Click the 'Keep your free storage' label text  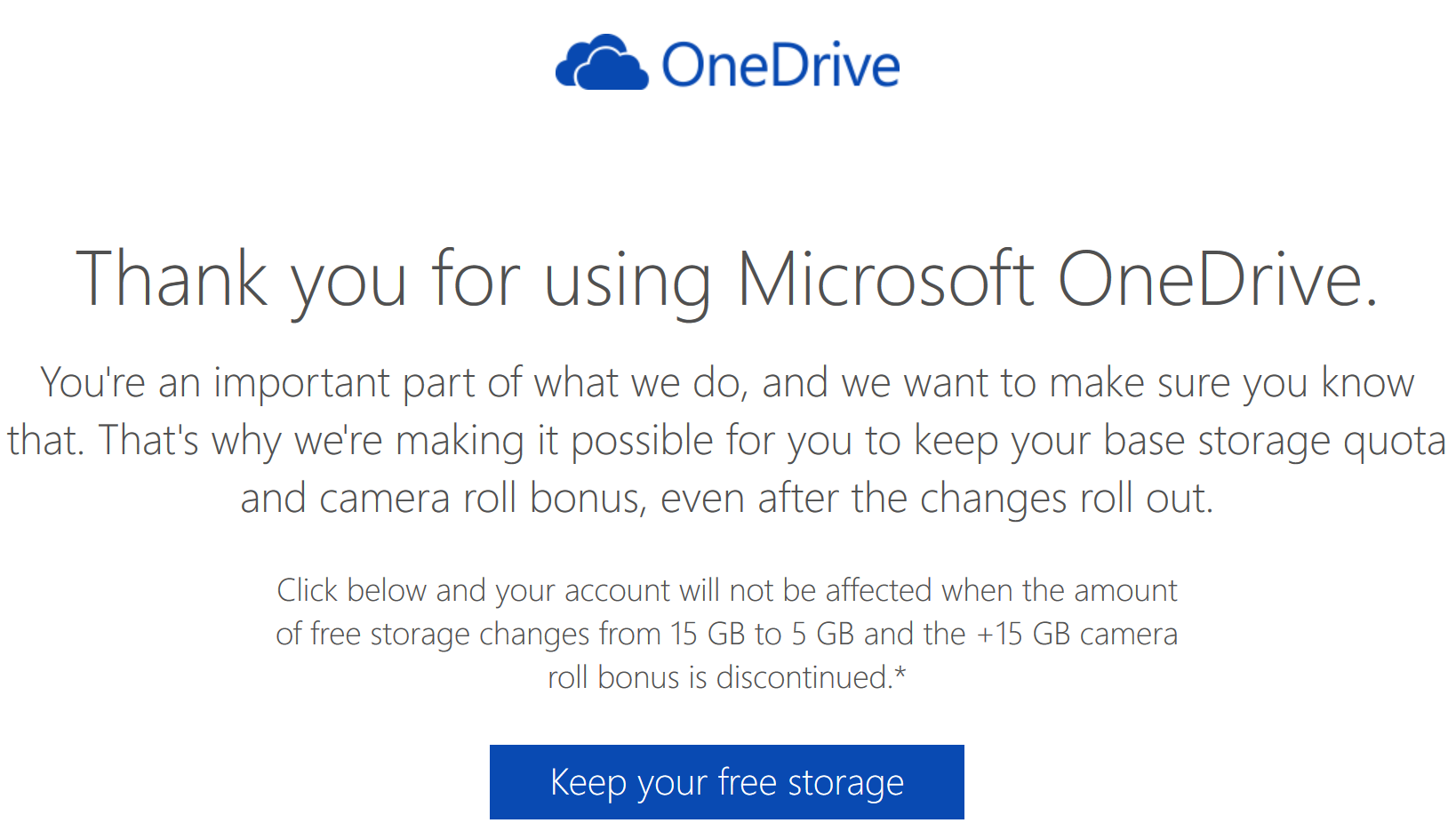point(726,782)
